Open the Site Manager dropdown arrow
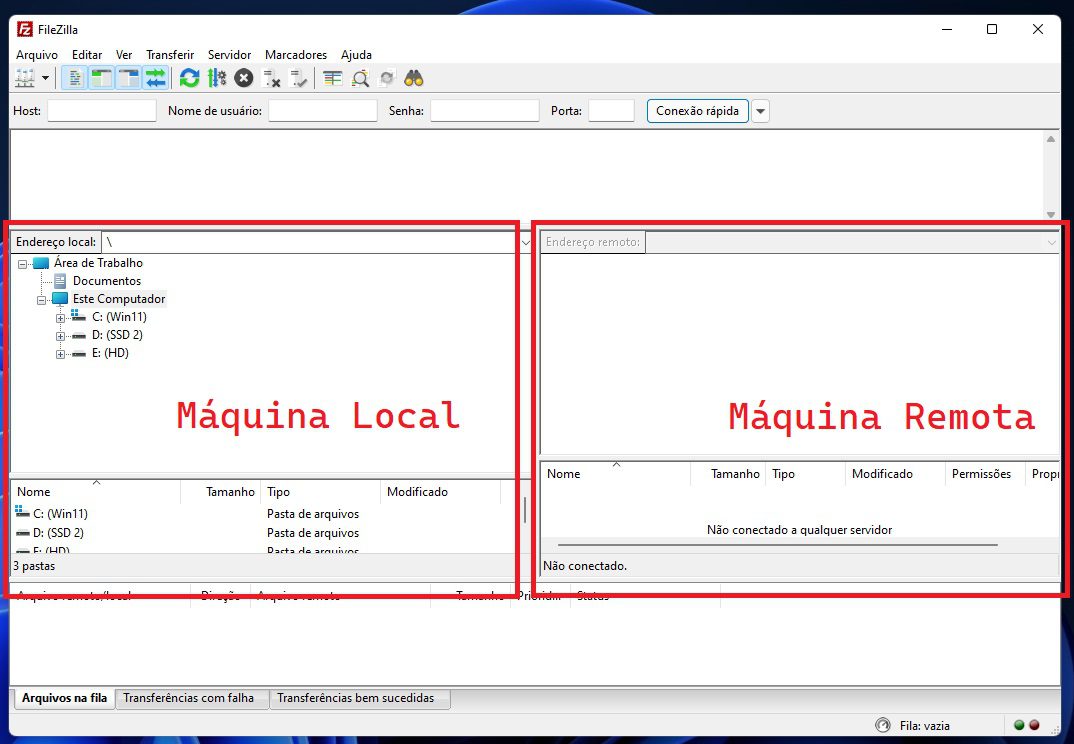Viewport: 1074px width, 744px height. (45, 79)
